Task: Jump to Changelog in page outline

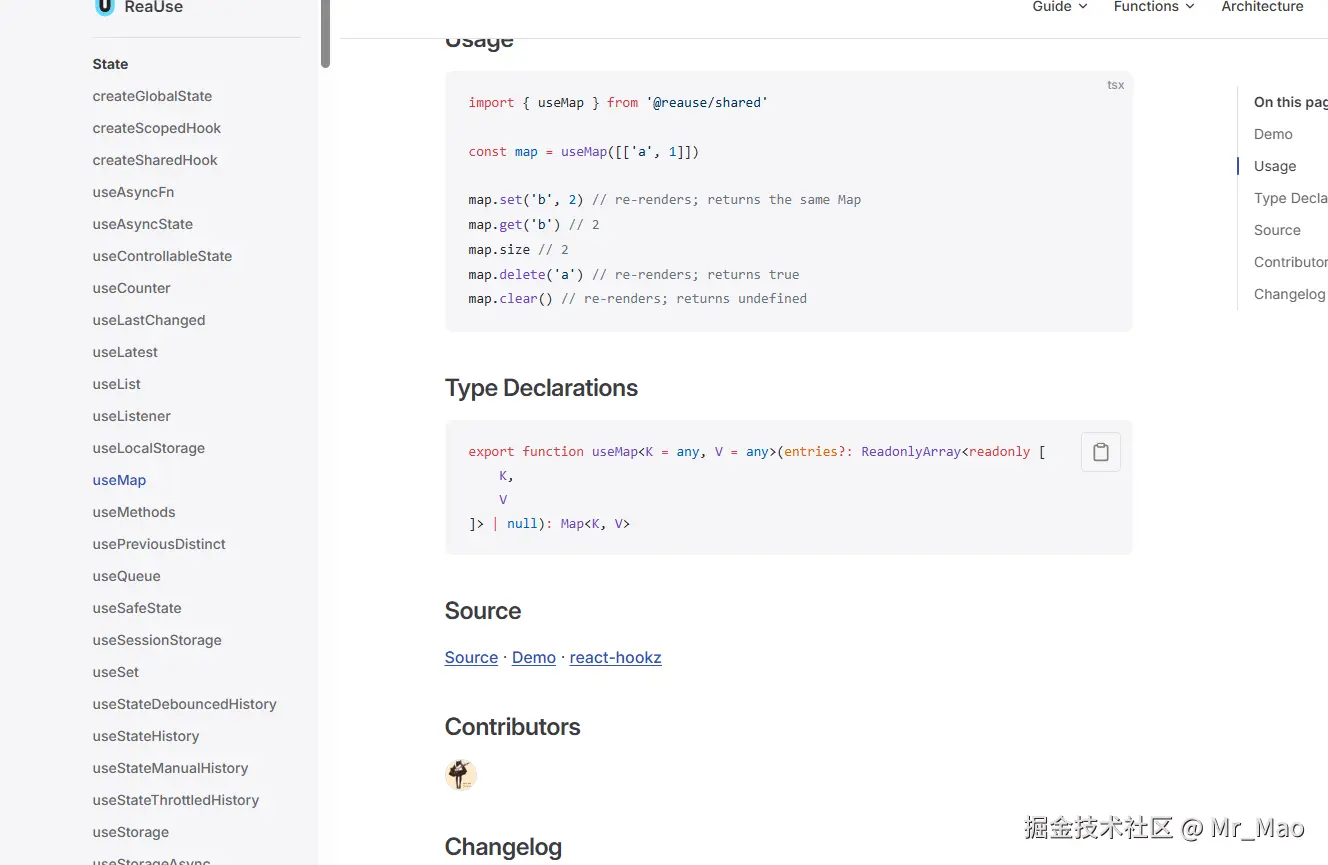Action: pyautogui.click(x=1289, y=294)
